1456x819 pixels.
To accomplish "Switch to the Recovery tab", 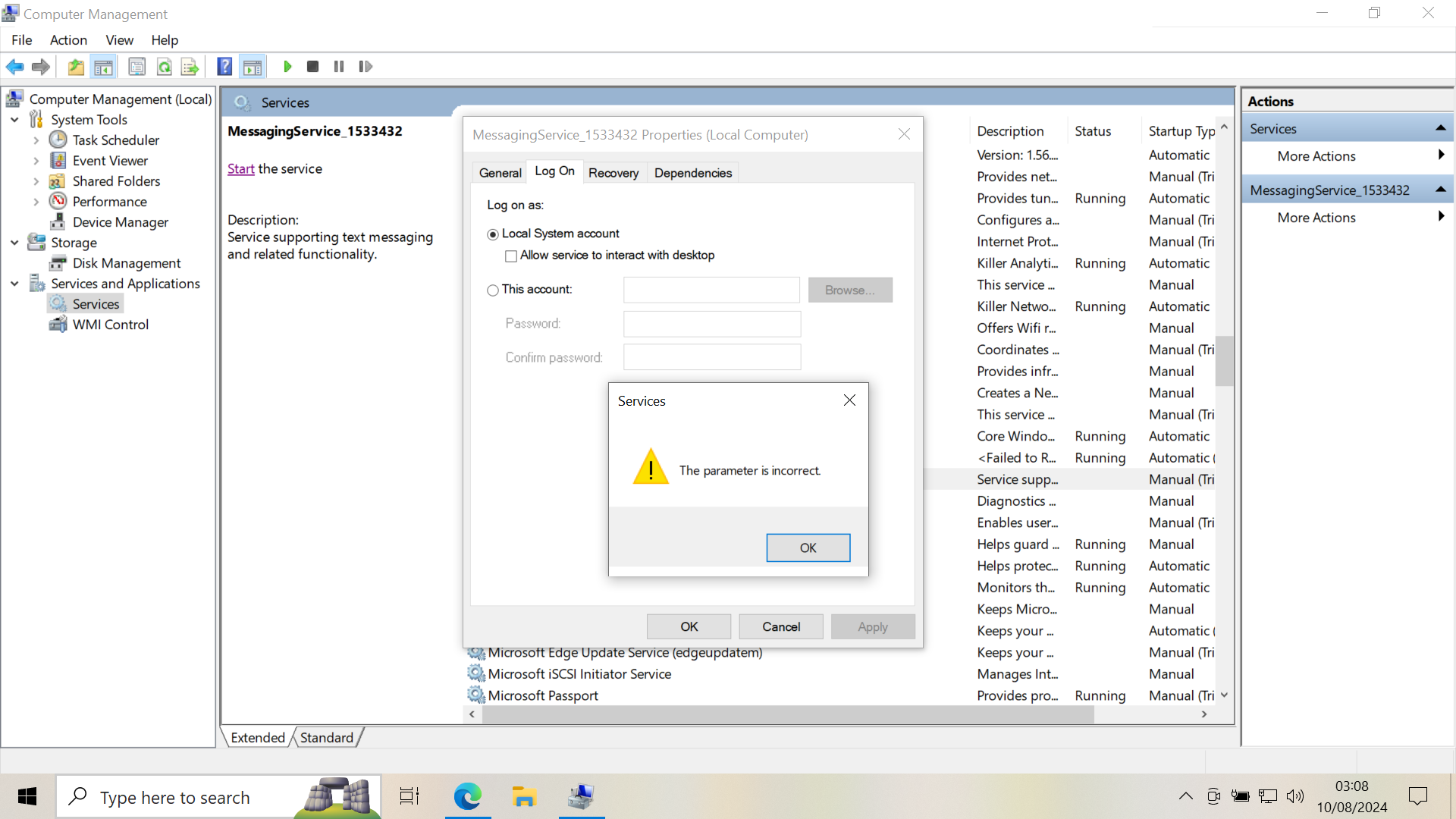I will pyautogui.click(x=613, y=173).
